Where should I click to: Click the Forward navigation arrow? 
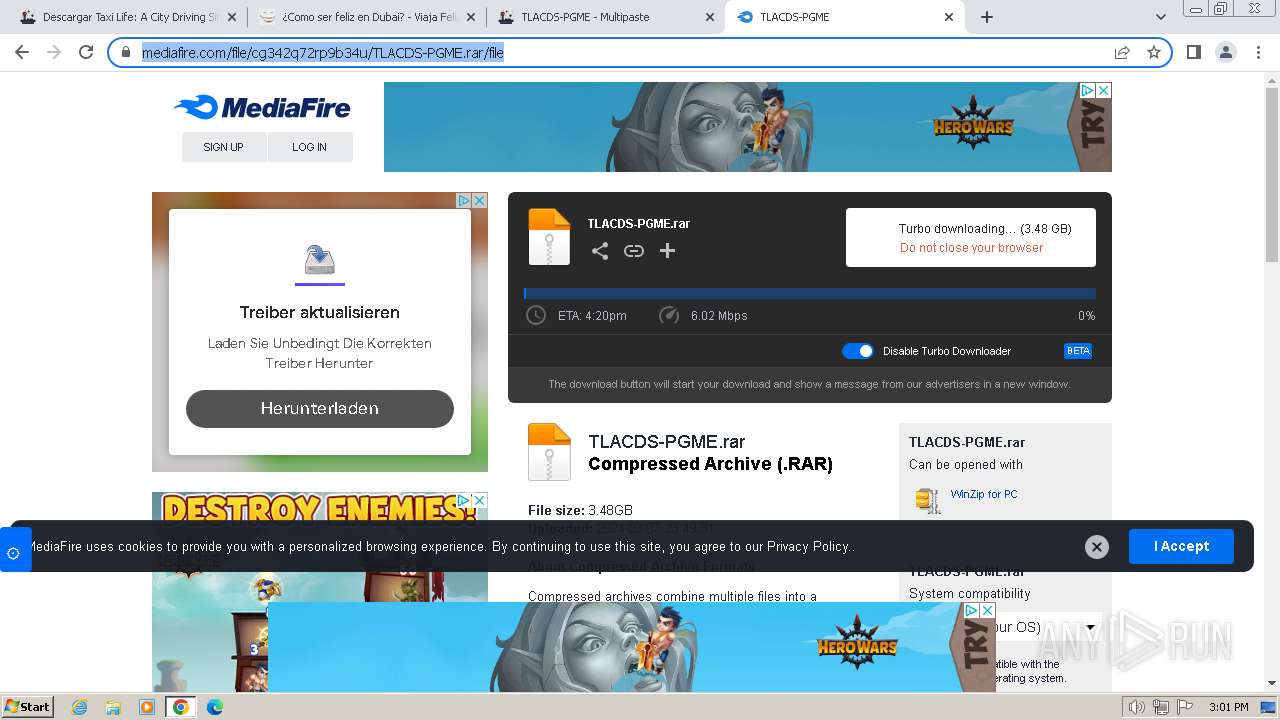[54, 52]
